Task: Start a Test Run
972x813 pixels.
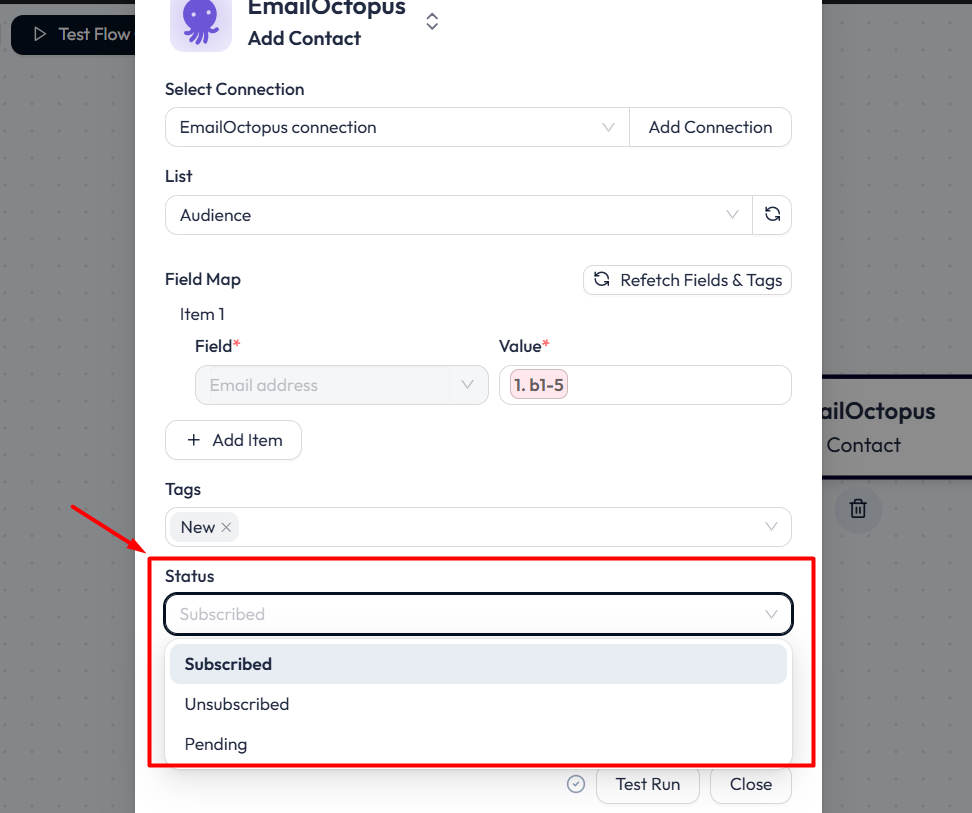Action: [647, 784]
